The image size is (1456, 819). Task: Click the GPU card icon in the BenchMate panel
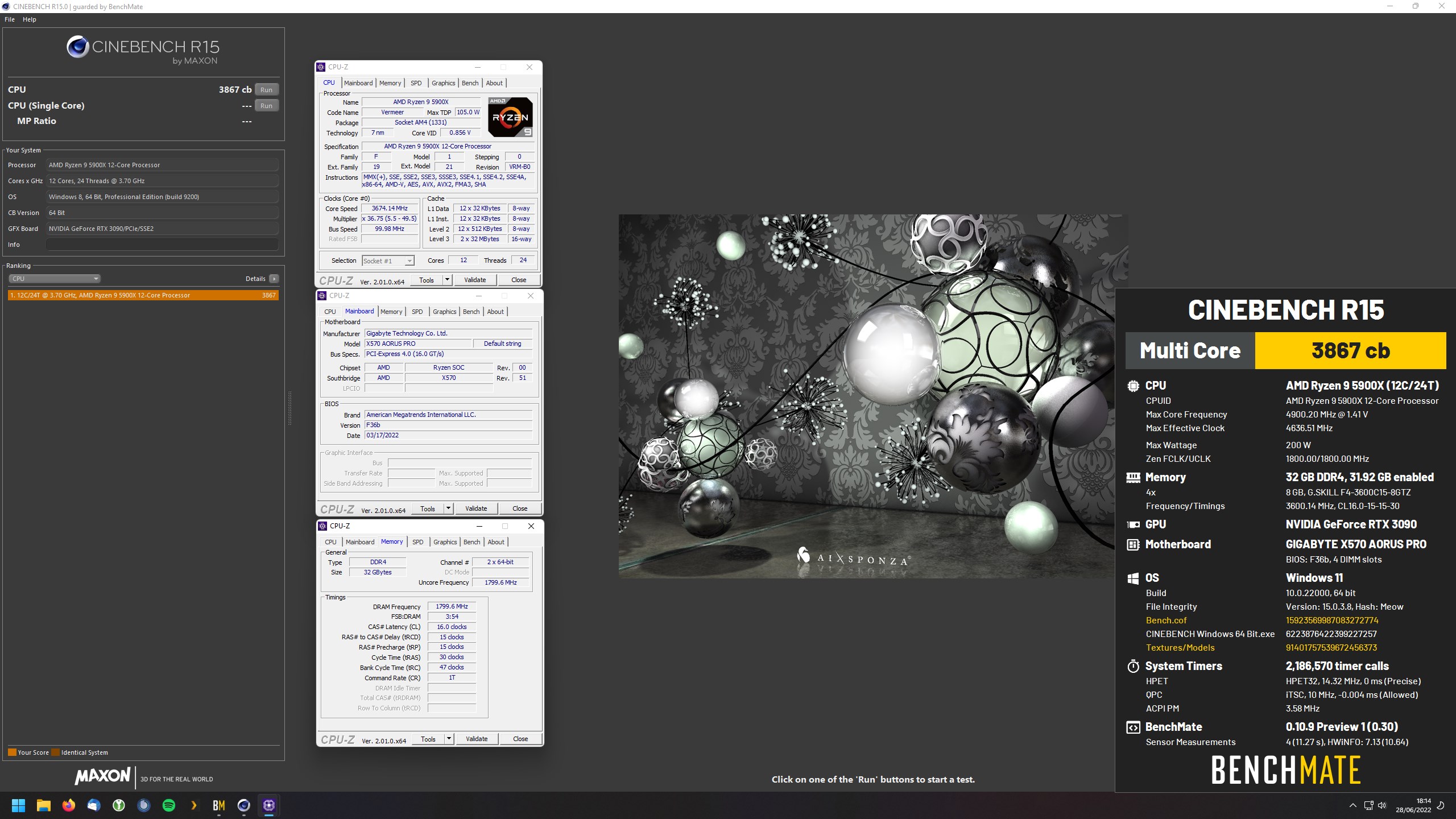coord(1133,524)
